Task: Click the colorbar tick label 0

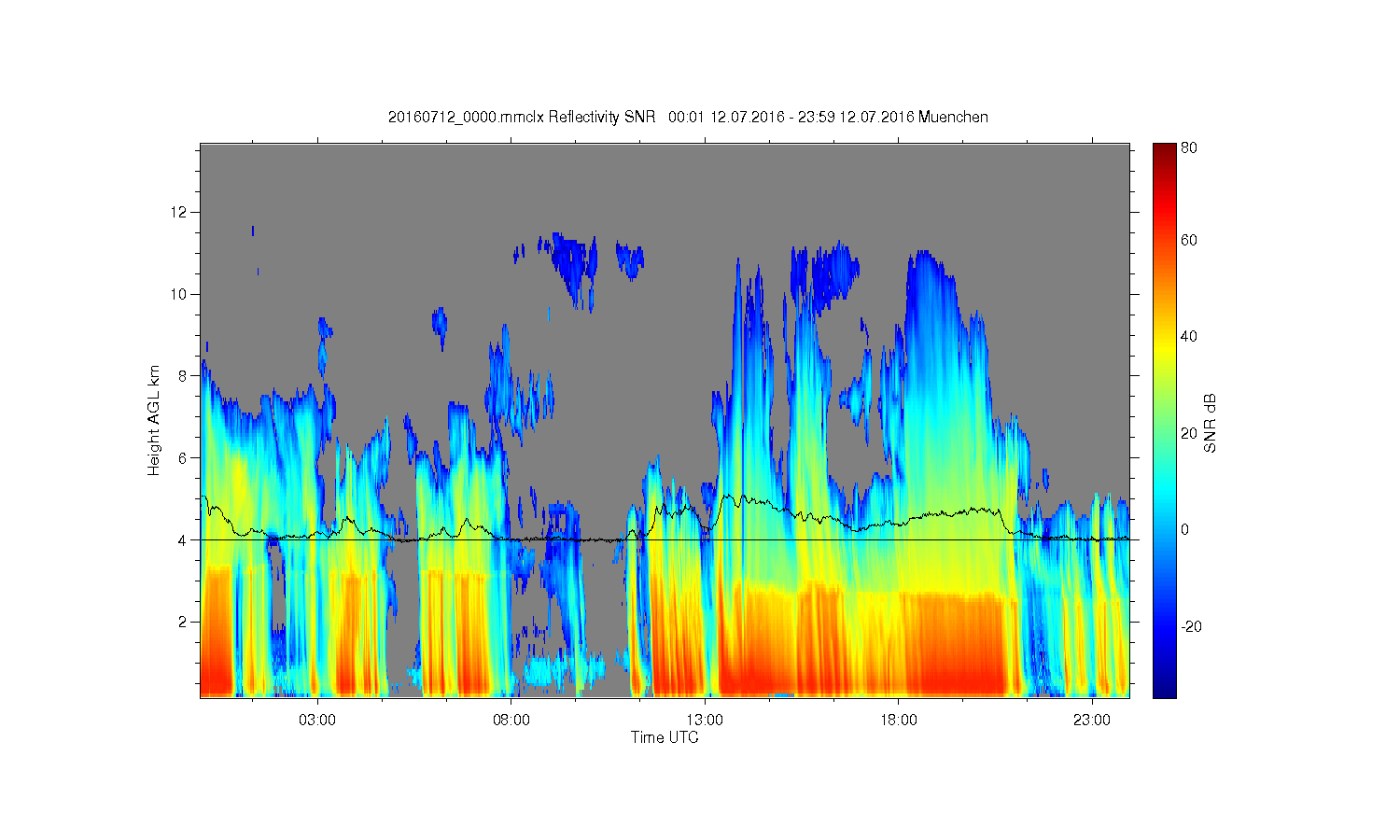Action: (1185, 529)
